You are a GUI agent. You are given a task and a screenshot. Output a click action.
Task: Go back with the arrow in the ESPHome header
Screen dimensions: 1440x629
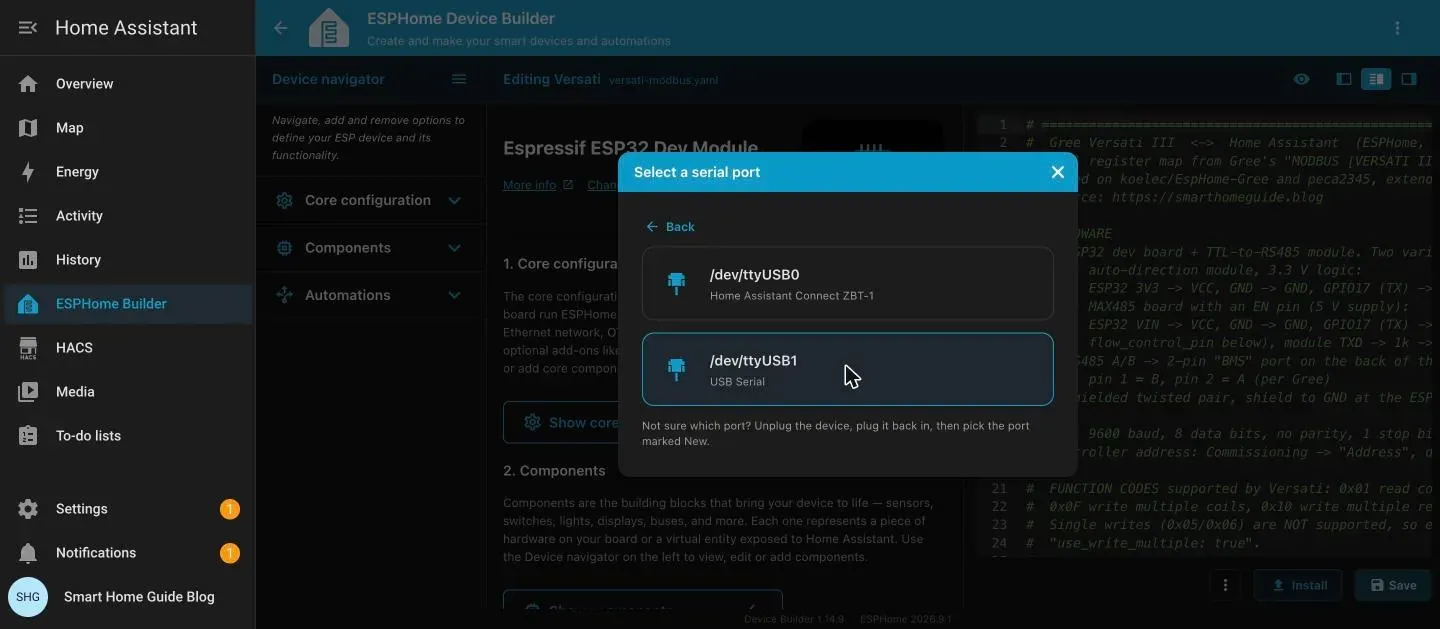(x=281, y=28)
